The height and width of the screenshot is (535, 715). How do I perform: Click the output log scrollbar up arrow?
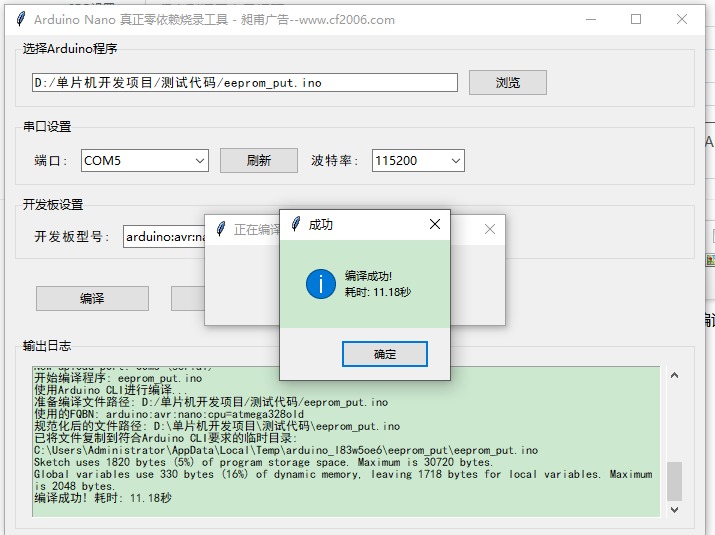[x=674, y=376]
